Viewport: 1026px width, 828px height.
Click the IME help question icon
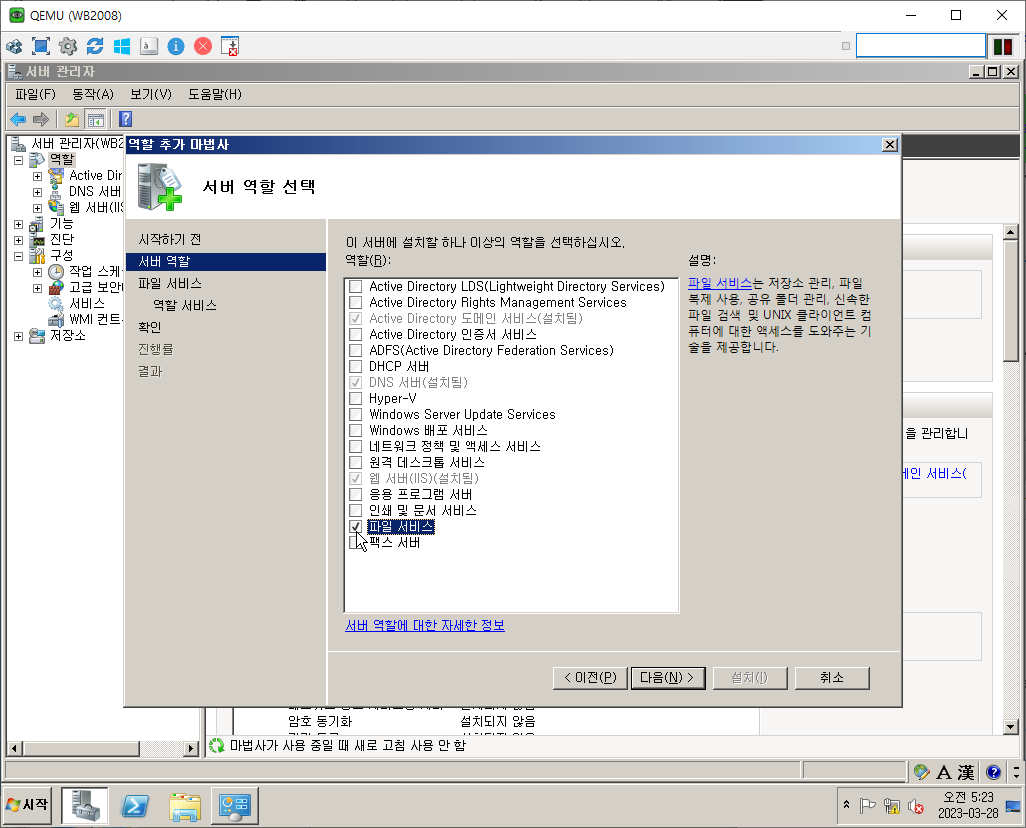tap(993, 772)
